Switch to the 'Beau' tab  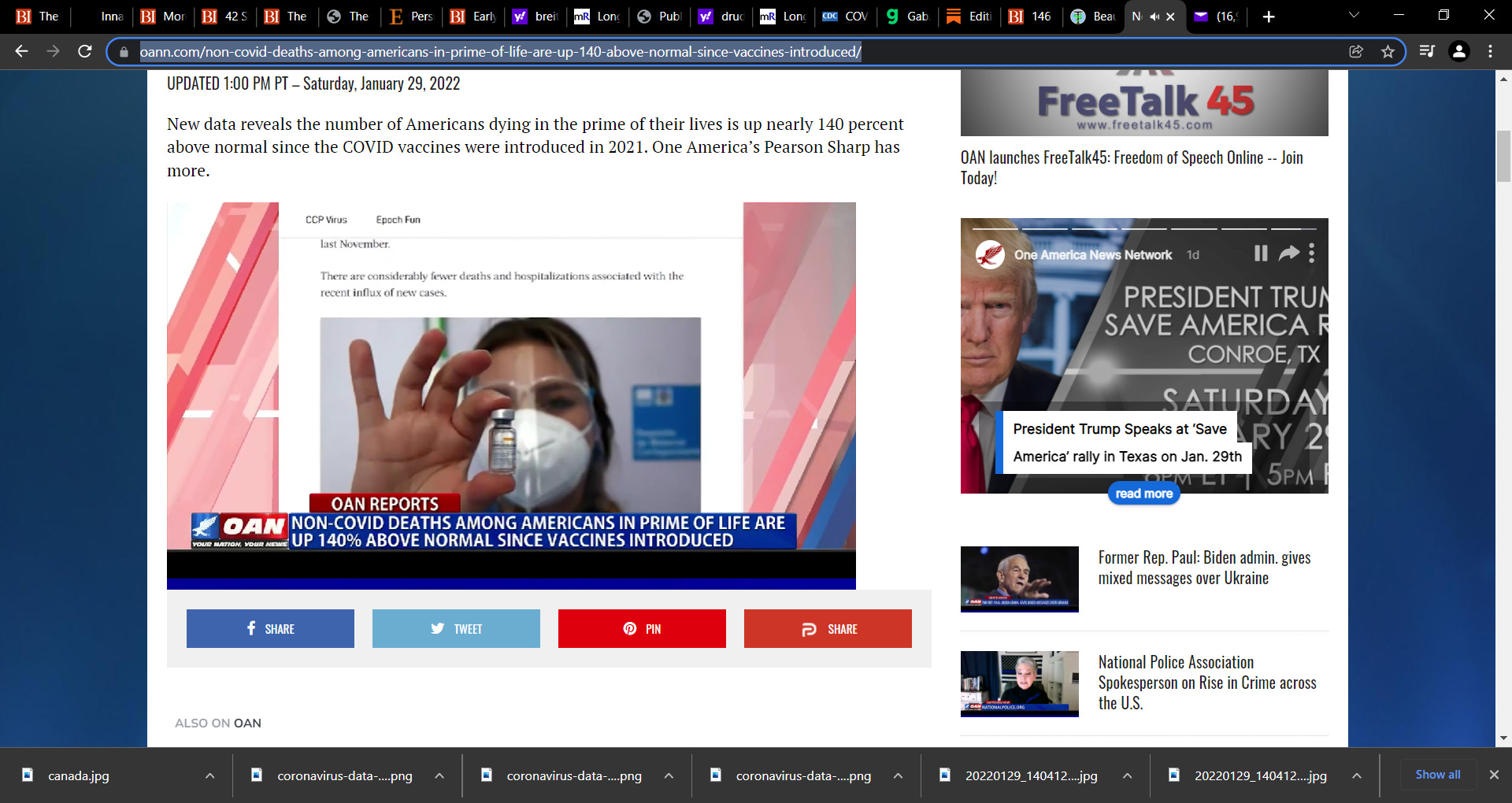[1095, 17]
